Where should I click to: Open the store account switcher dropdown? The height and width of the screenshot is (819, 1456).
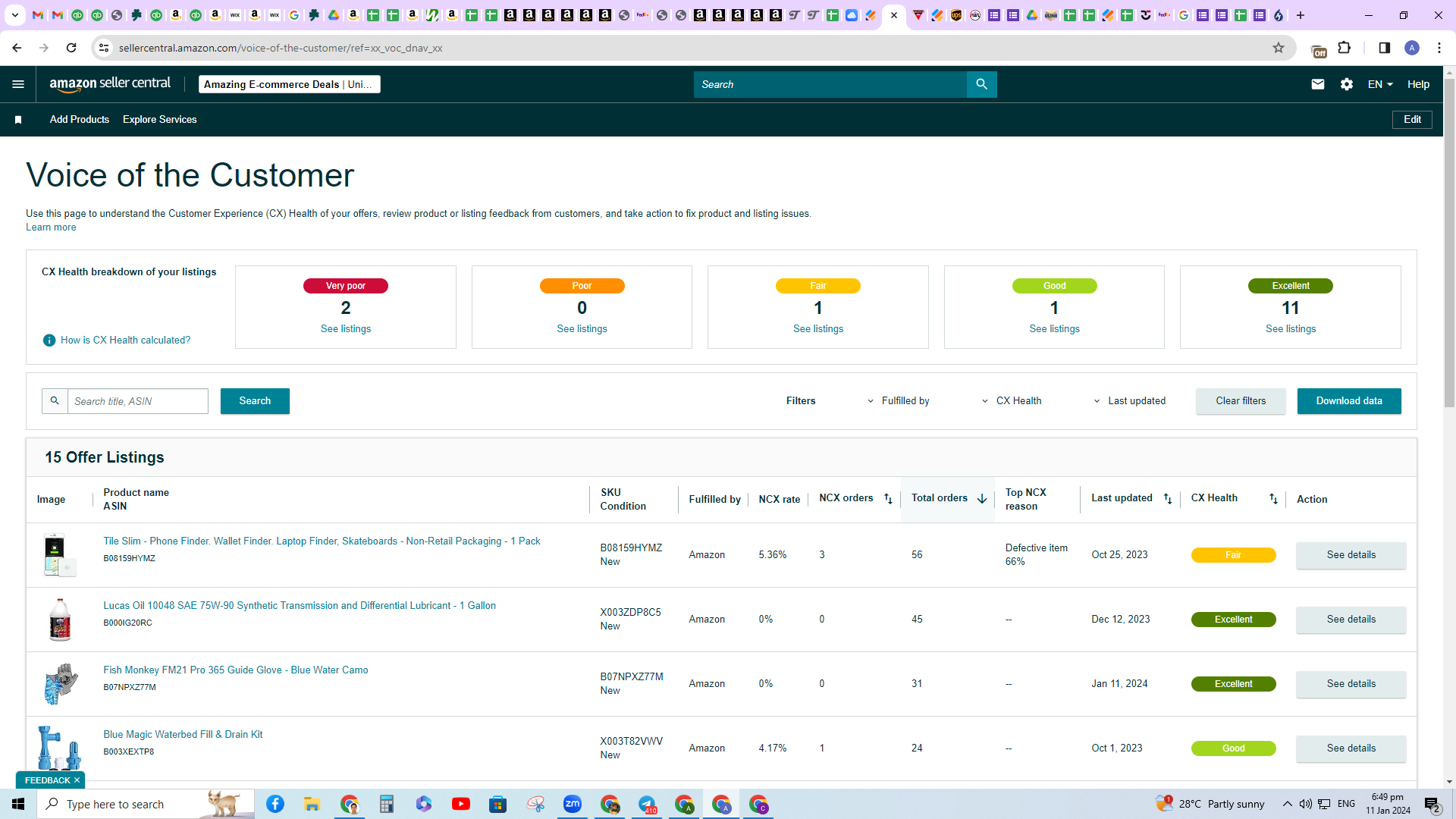coord(289,84)
